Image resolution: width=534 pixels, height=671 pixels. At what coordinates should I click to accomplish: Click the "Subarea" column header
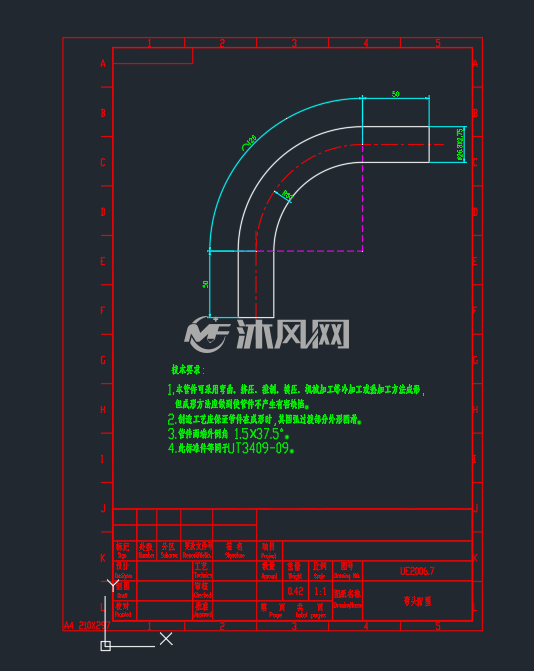point(169,550)
